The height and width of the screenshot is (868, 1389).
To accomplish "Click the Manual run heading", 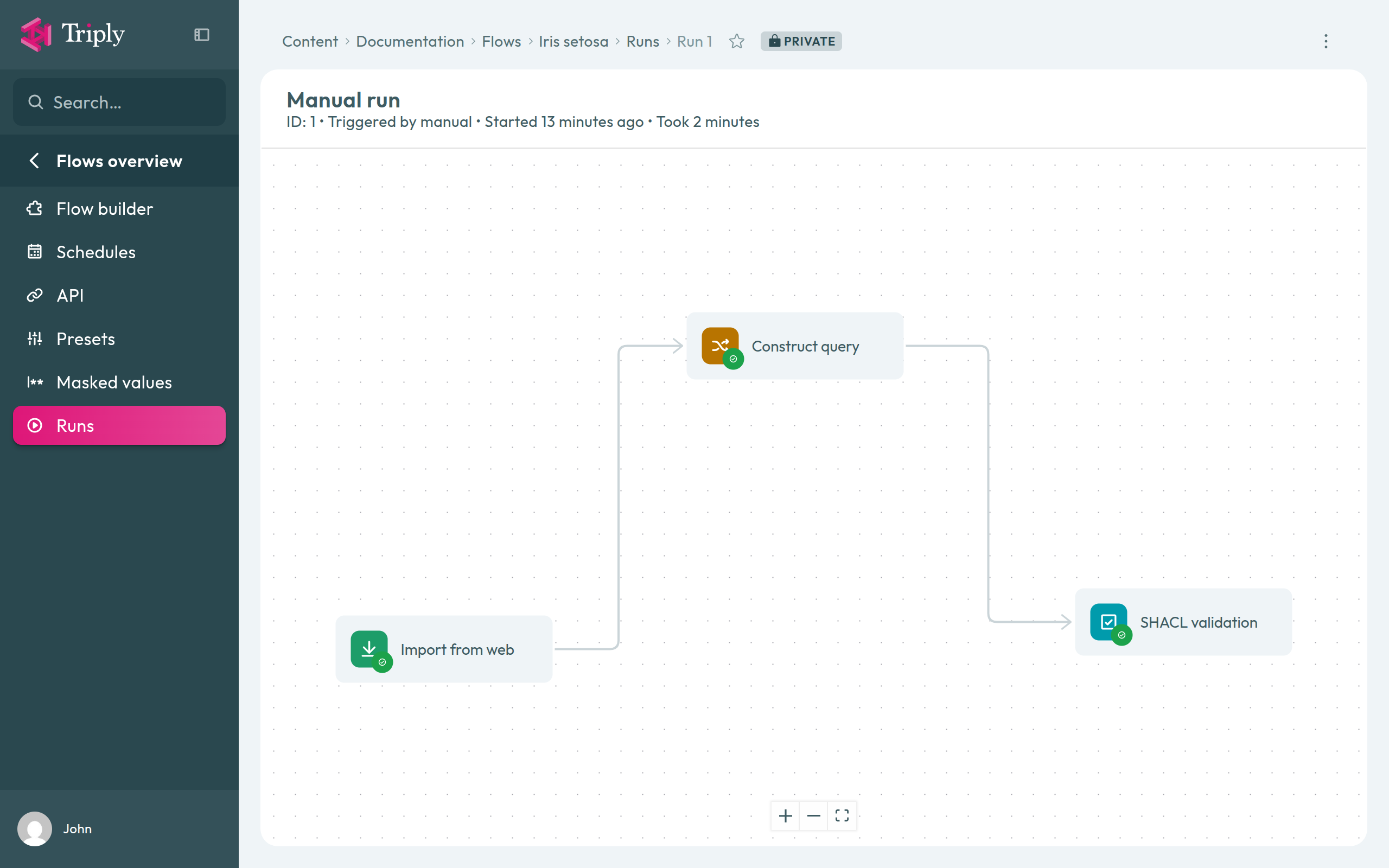I will 343,100.
